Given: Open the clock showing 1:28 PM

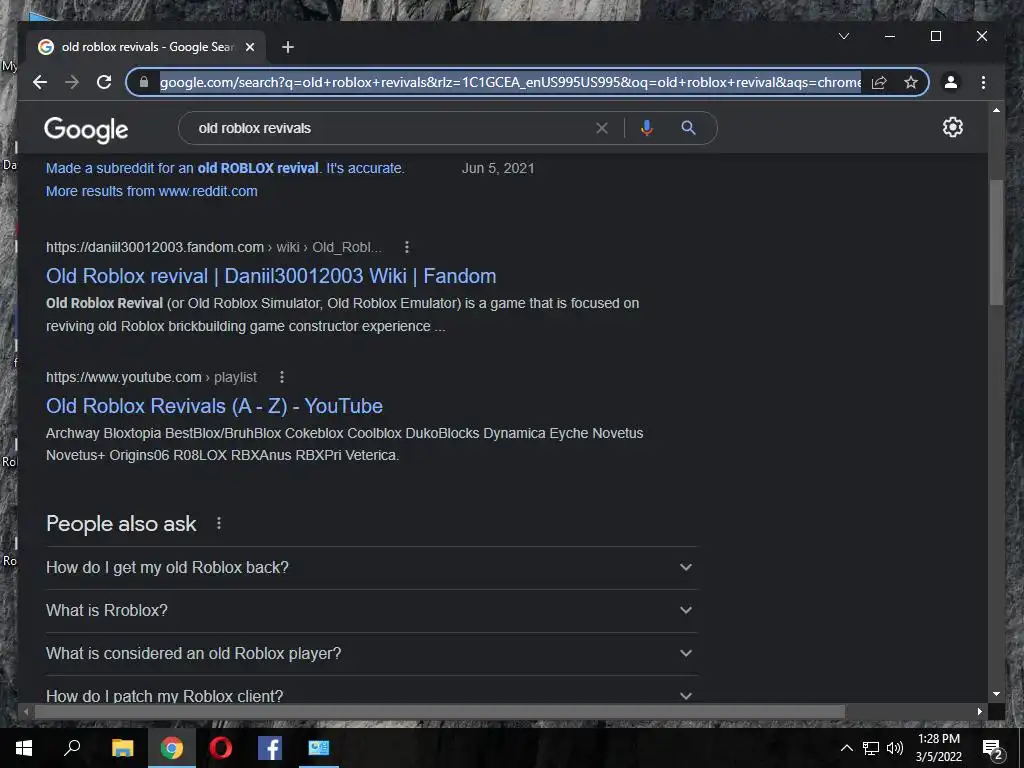Looking at the screenshot, I should (938, 748).
